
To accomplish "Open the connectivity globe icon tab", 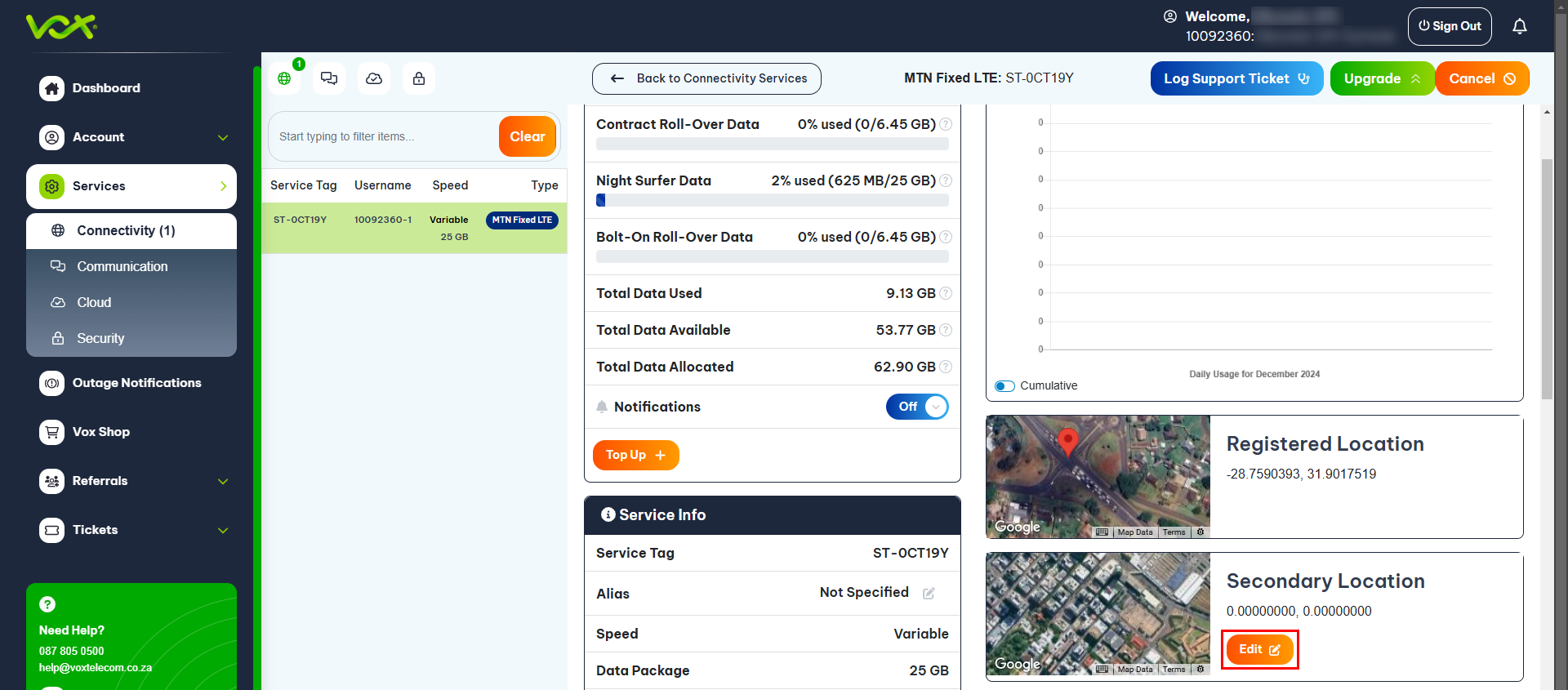I will [284, 78].
